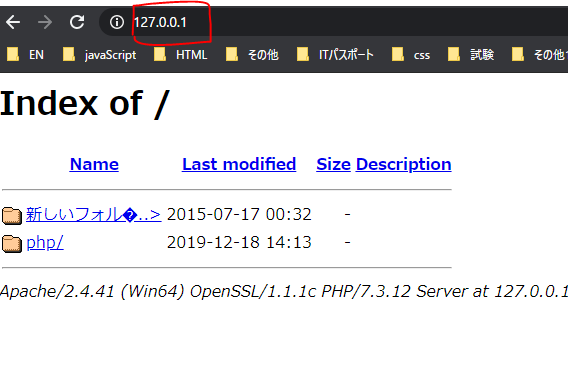Open the 試験 bookmark folder
The image size is (568, 372).
pyautogui.click(x=471, y=55)
